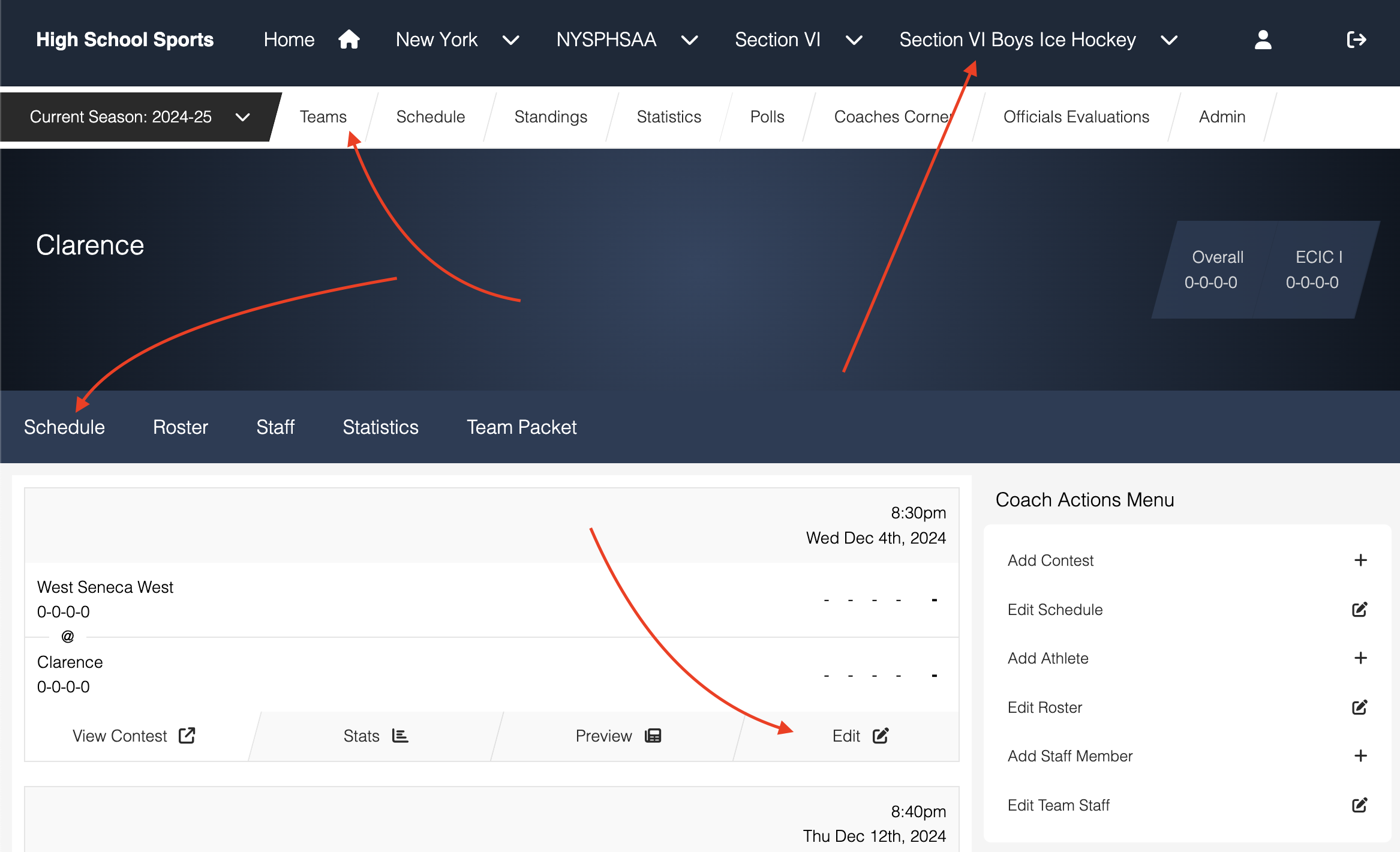Click the Edit Team Staff pencil icon
The width and height of the screenshot is (1400, 852).
click(1359, 805)
